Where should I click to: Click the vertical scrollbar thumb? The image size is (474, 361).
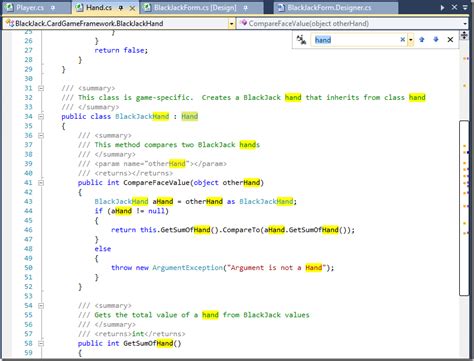click(464, 208)
